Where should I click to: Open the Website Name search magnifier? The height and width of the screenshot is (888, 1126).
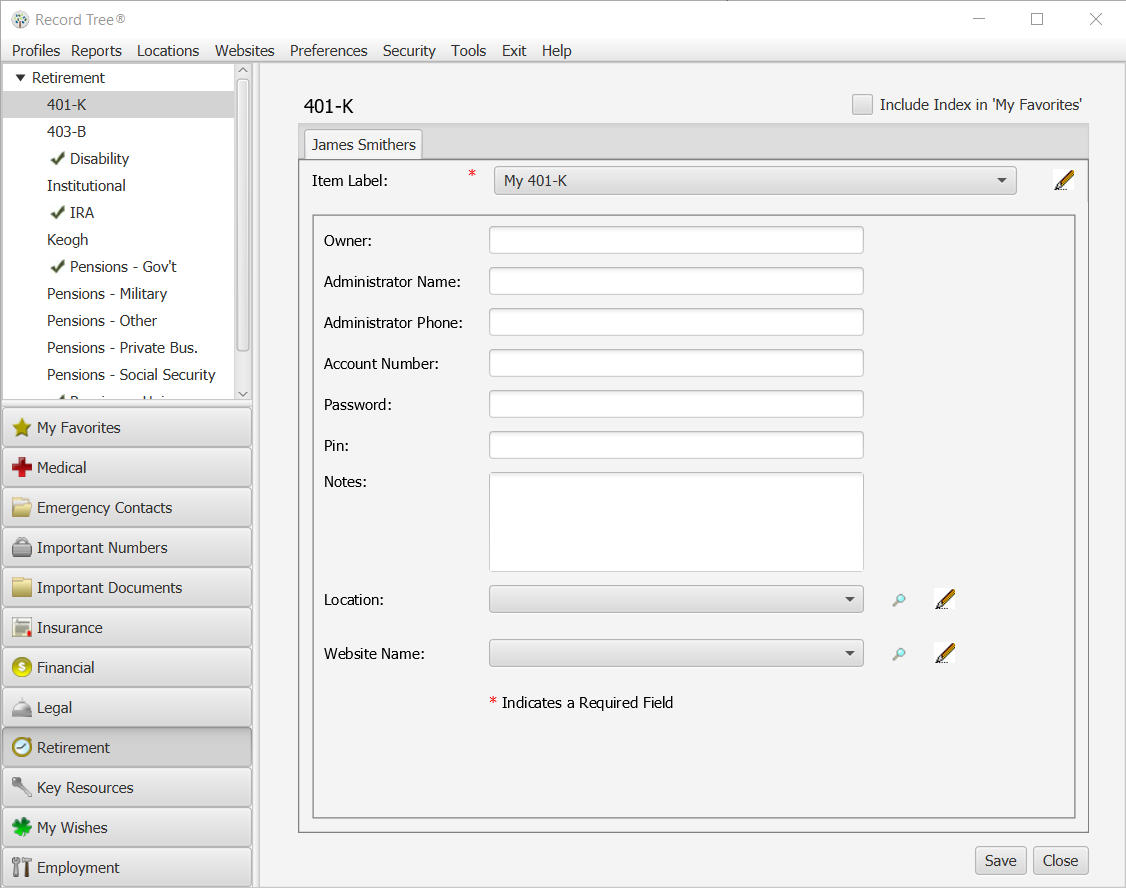(x=898, y=652)
